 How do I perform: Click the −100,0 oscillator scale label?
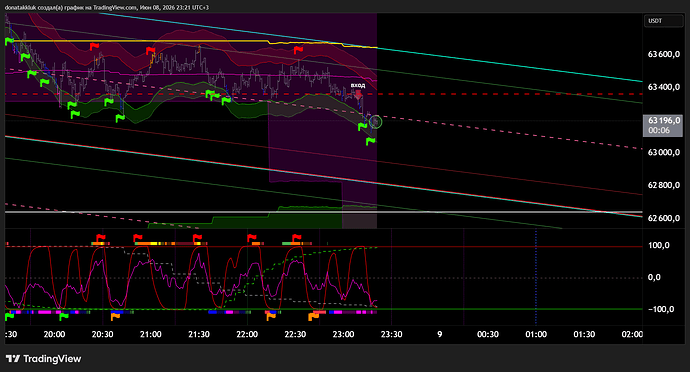(661, 309)
